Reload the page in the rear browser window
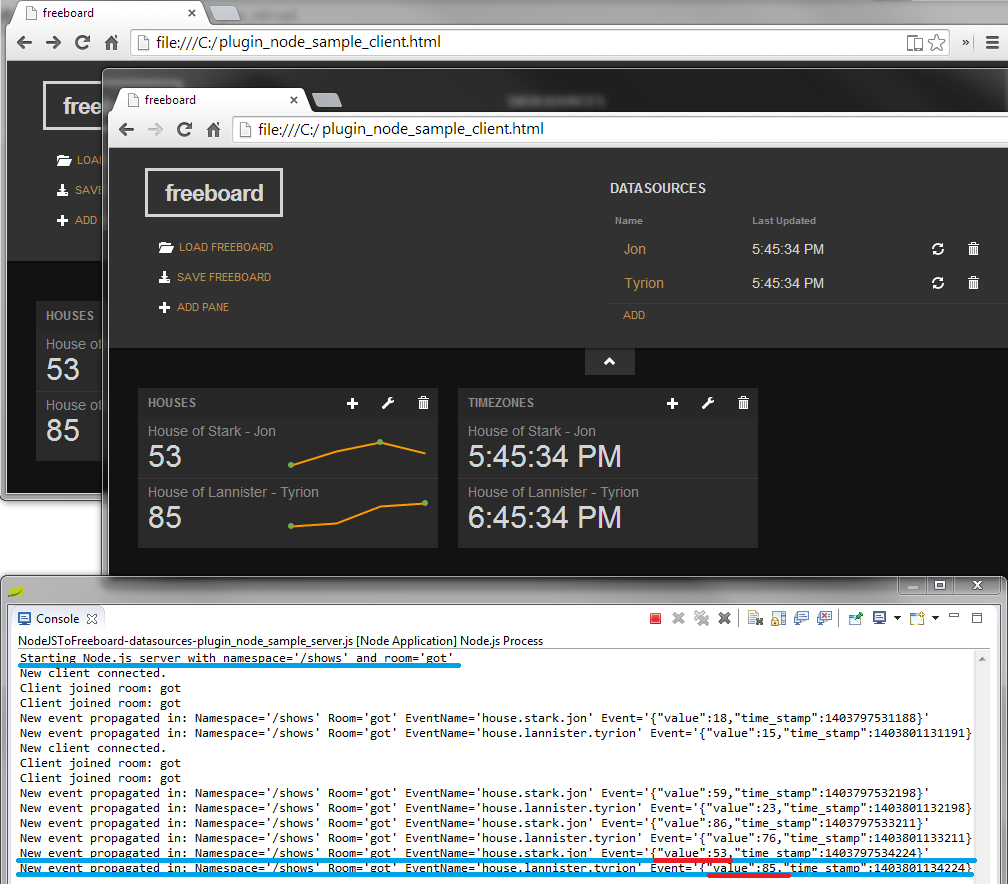The image size is (1008, 884). click(82, 42)
